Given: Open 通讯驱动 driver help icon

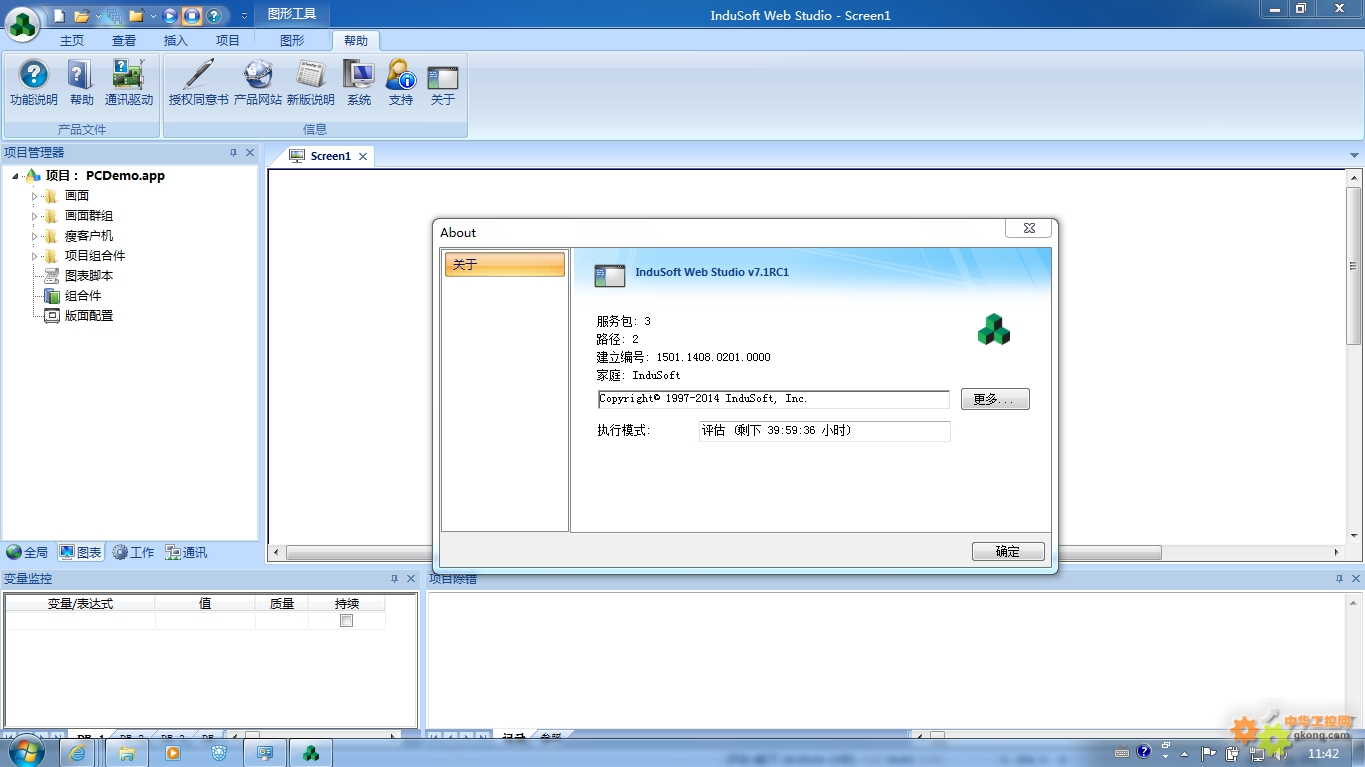Looking at the screenshot, I should click(129, 82).
